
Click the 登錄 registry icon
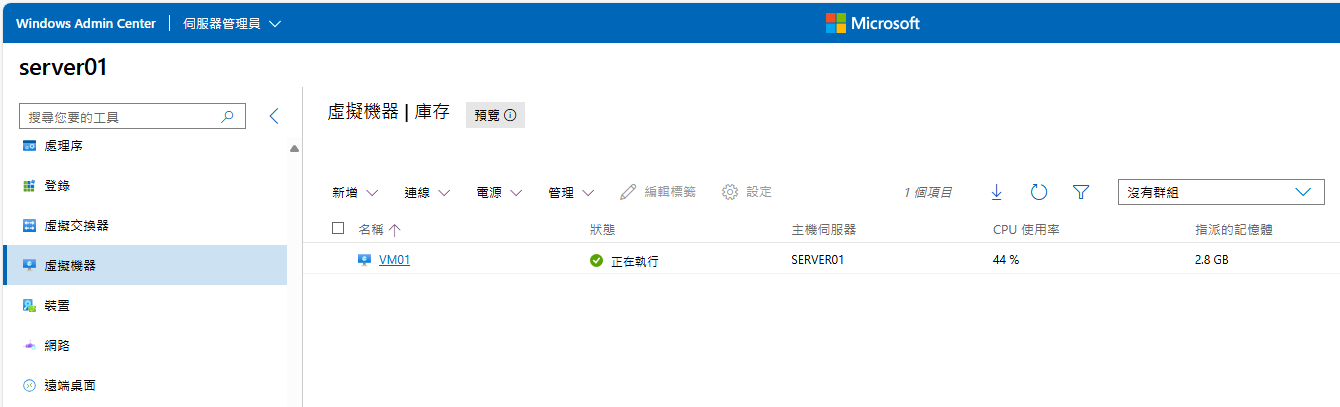[x=29, y=186]
